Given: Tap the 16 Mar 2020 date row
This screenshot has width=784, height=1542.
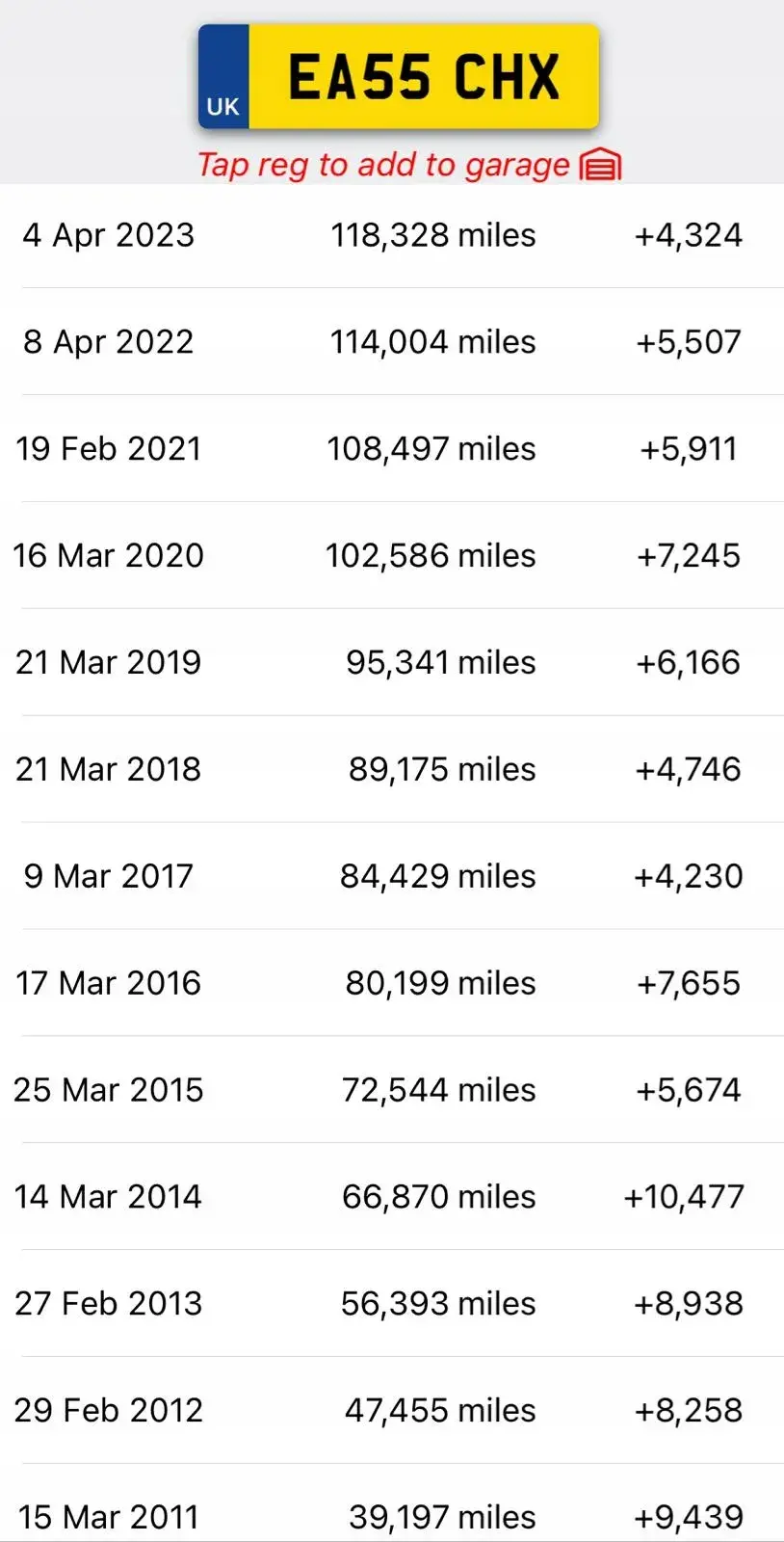Looking at the screenshot, I should click(x=109, y=556).
